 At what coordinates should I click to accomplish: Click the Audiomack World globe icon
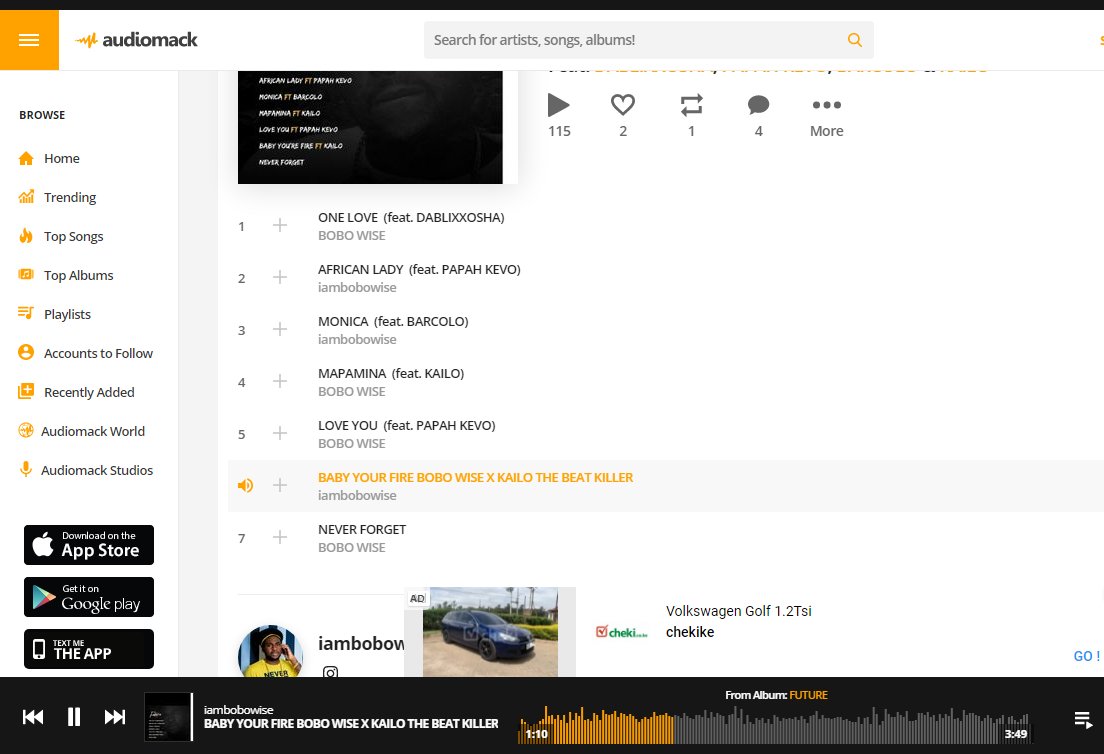(26, 430)
